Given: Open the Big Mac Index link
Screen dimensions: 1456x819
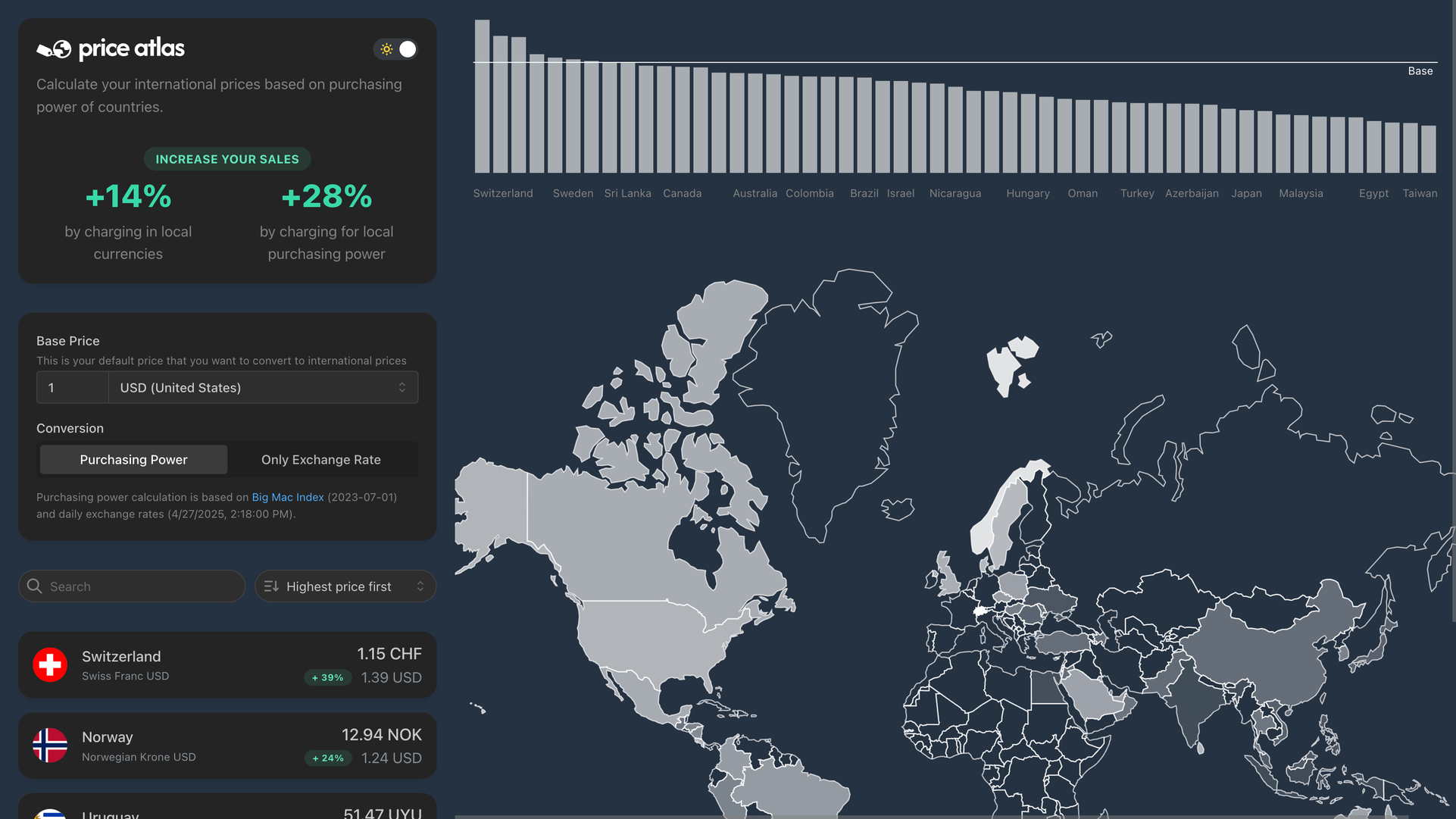Looking at the screenshot, I should (x=287, y=497).
